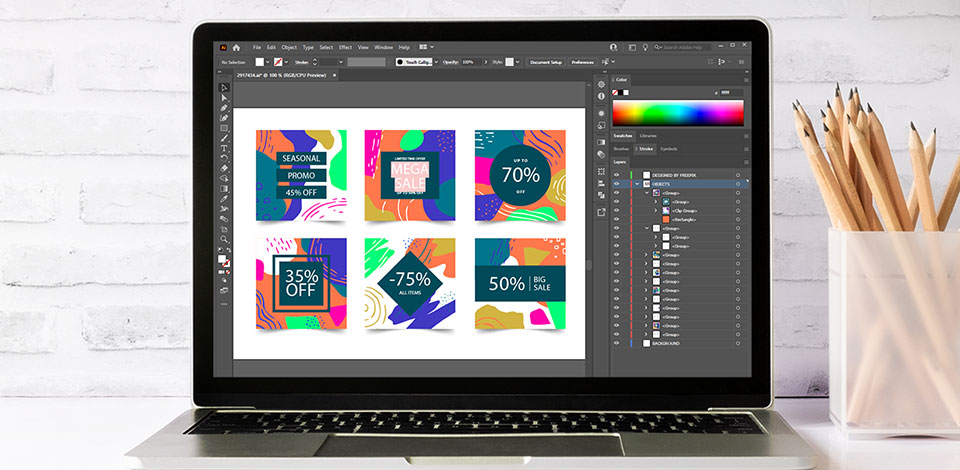The image size is (960, 470).
Task: Click target circle of BACKGROUND layer
Action: point(738,343)
